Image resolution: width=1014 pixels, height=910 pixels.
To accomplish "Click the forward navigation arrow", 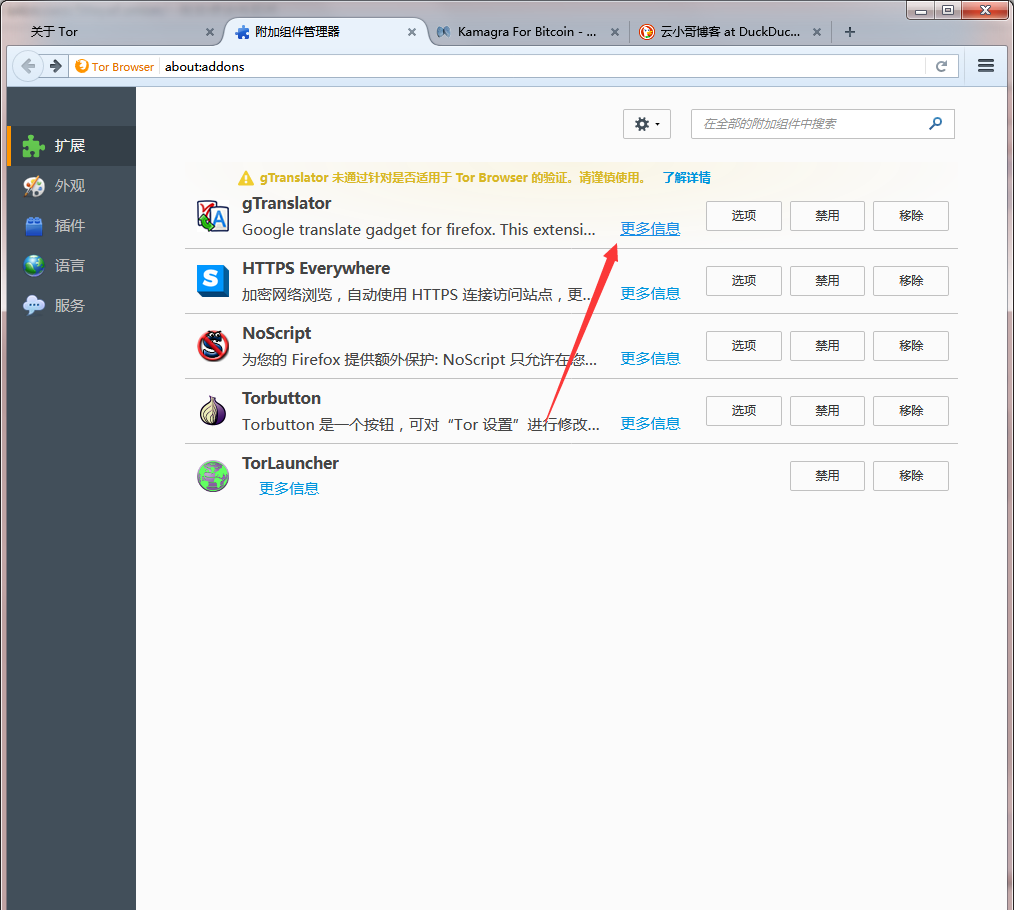I will pos(56,66).
